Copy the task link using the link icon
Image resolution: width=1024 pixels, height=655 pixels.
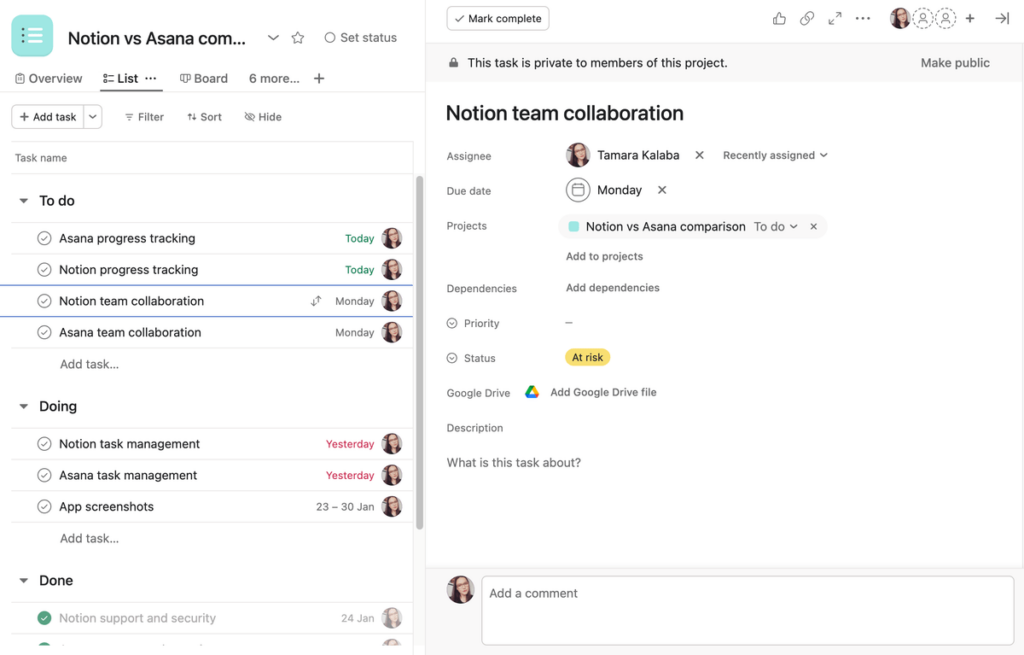click(807, 18)
